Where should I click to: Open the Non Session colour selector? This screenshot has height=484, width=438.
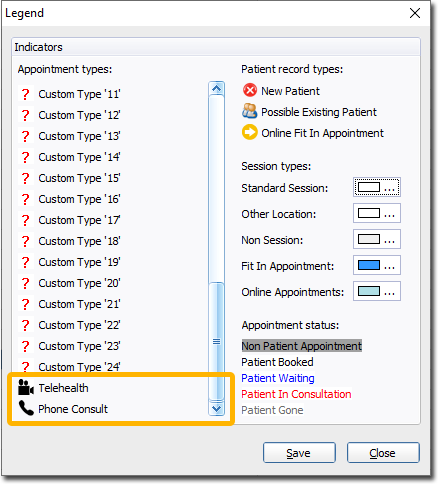coord(377,239)
